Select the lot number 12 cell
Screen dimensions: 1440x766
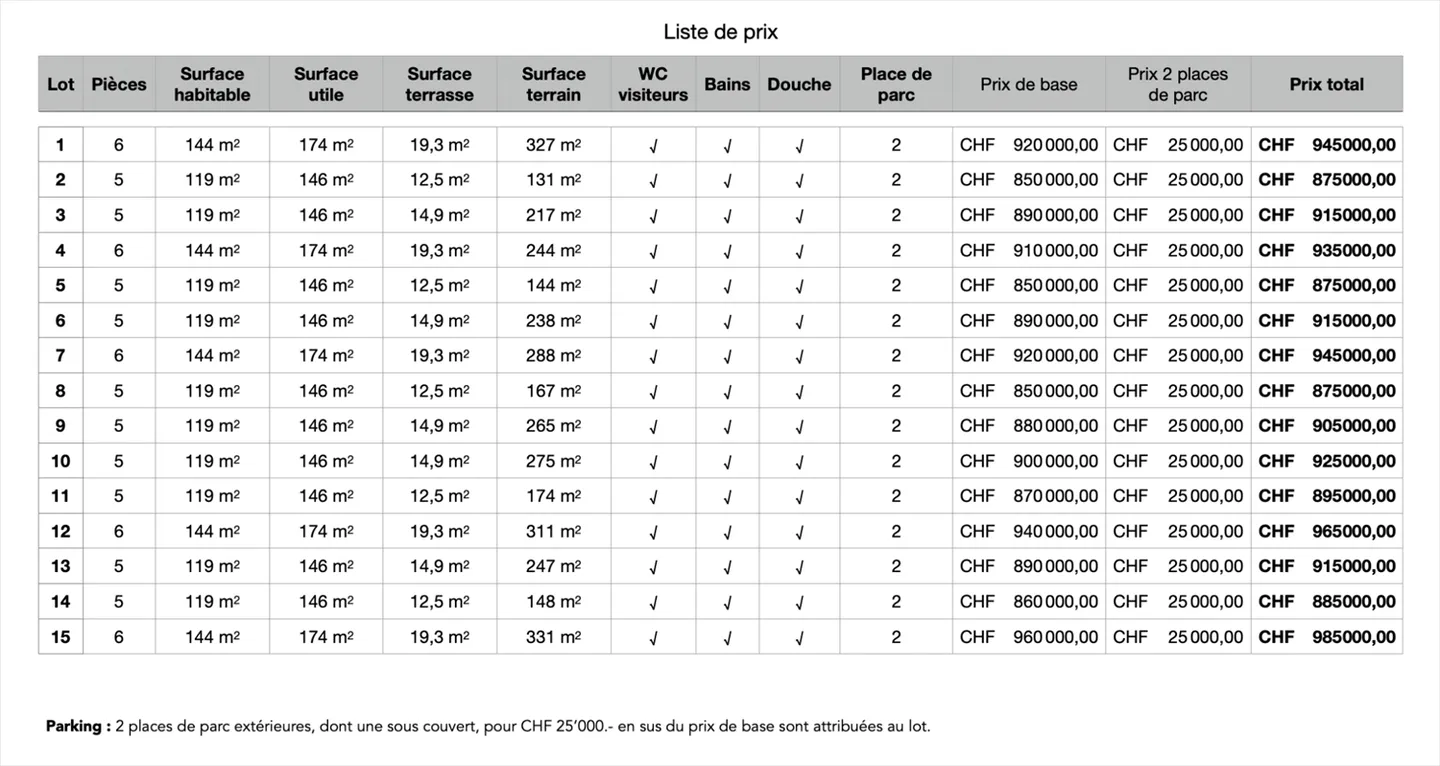click(61, 531)
